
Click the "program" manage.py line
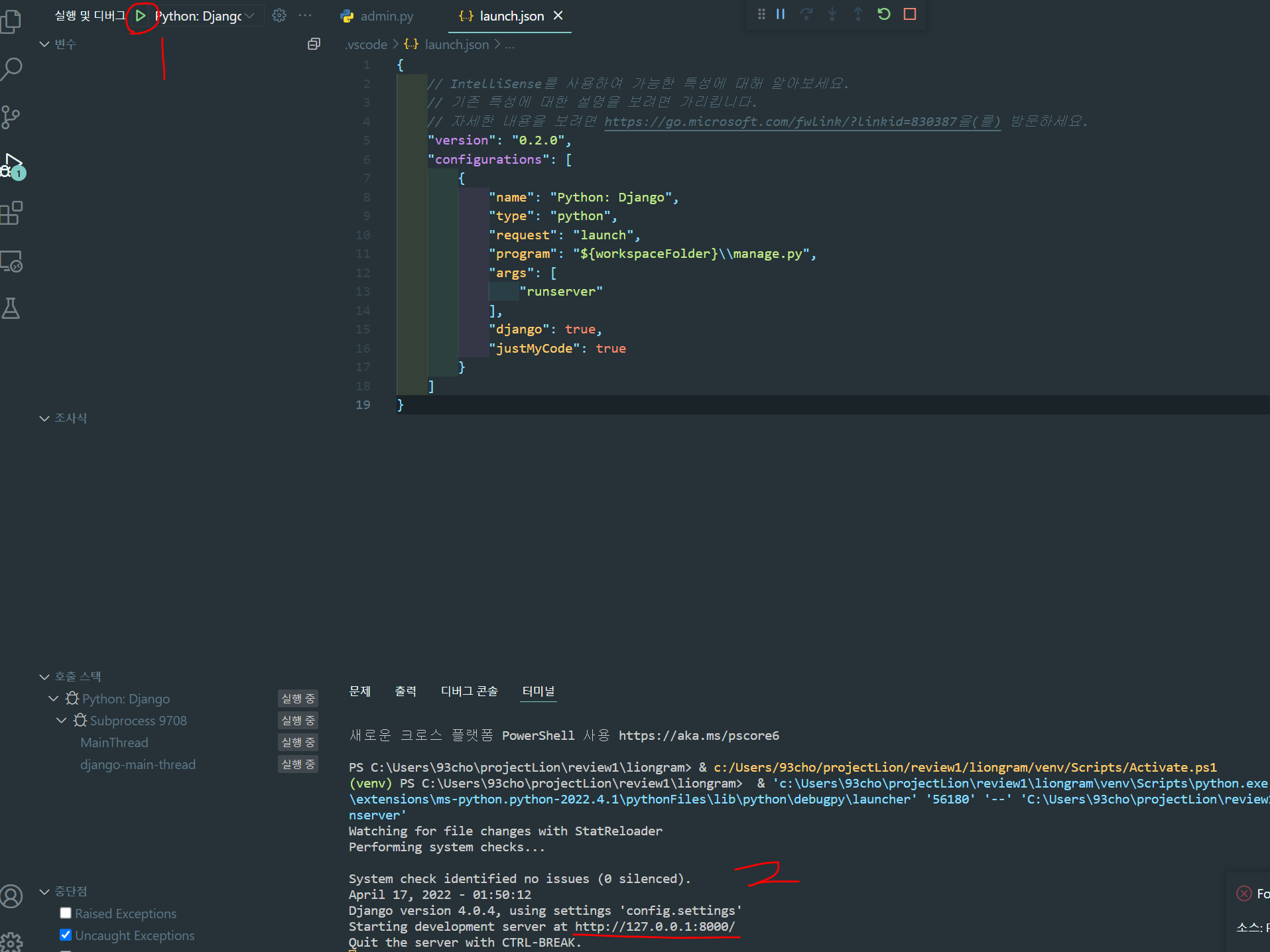coord(653,254)
